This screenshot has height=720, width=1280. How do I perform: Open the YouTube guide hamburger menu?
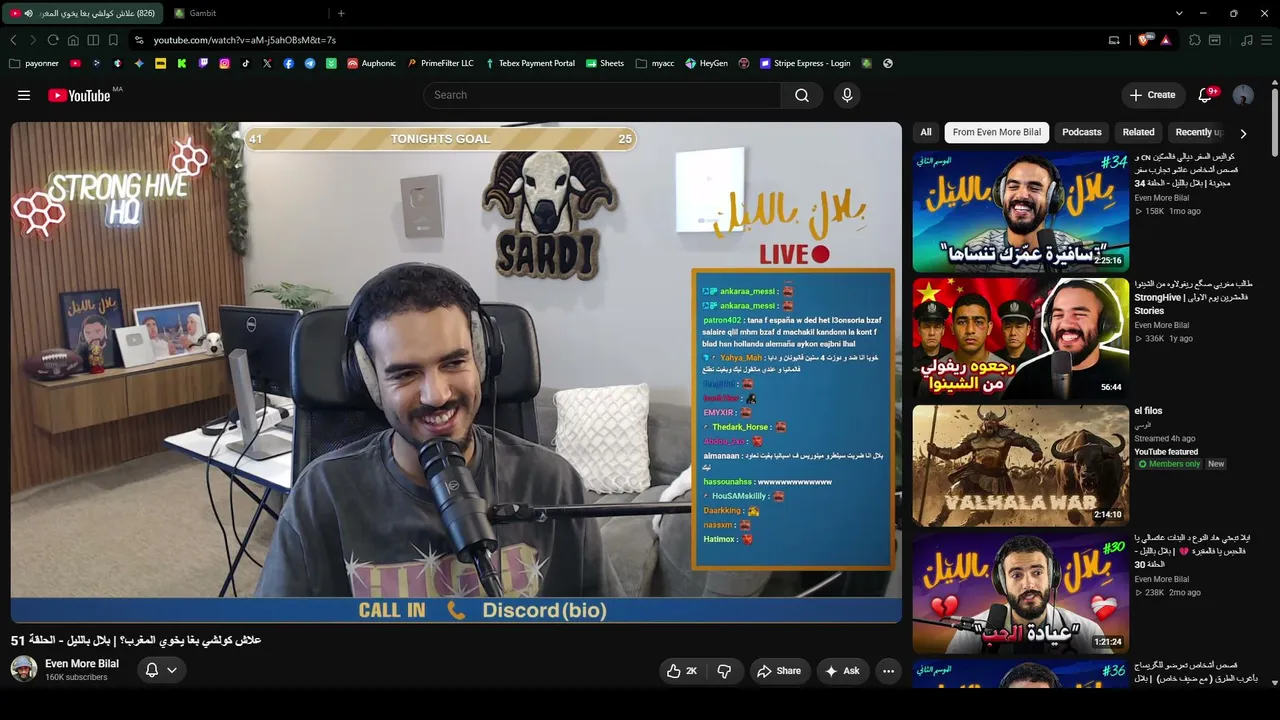pyautogui.click(x=24, y=95)
